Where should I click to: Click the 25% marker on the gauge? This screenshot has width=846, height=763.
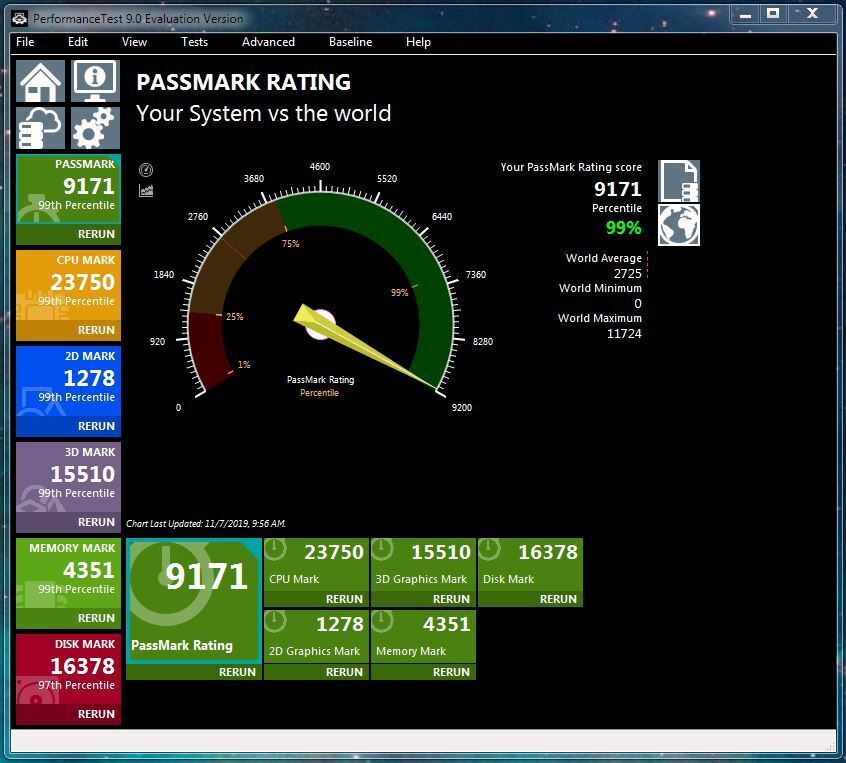235,317
